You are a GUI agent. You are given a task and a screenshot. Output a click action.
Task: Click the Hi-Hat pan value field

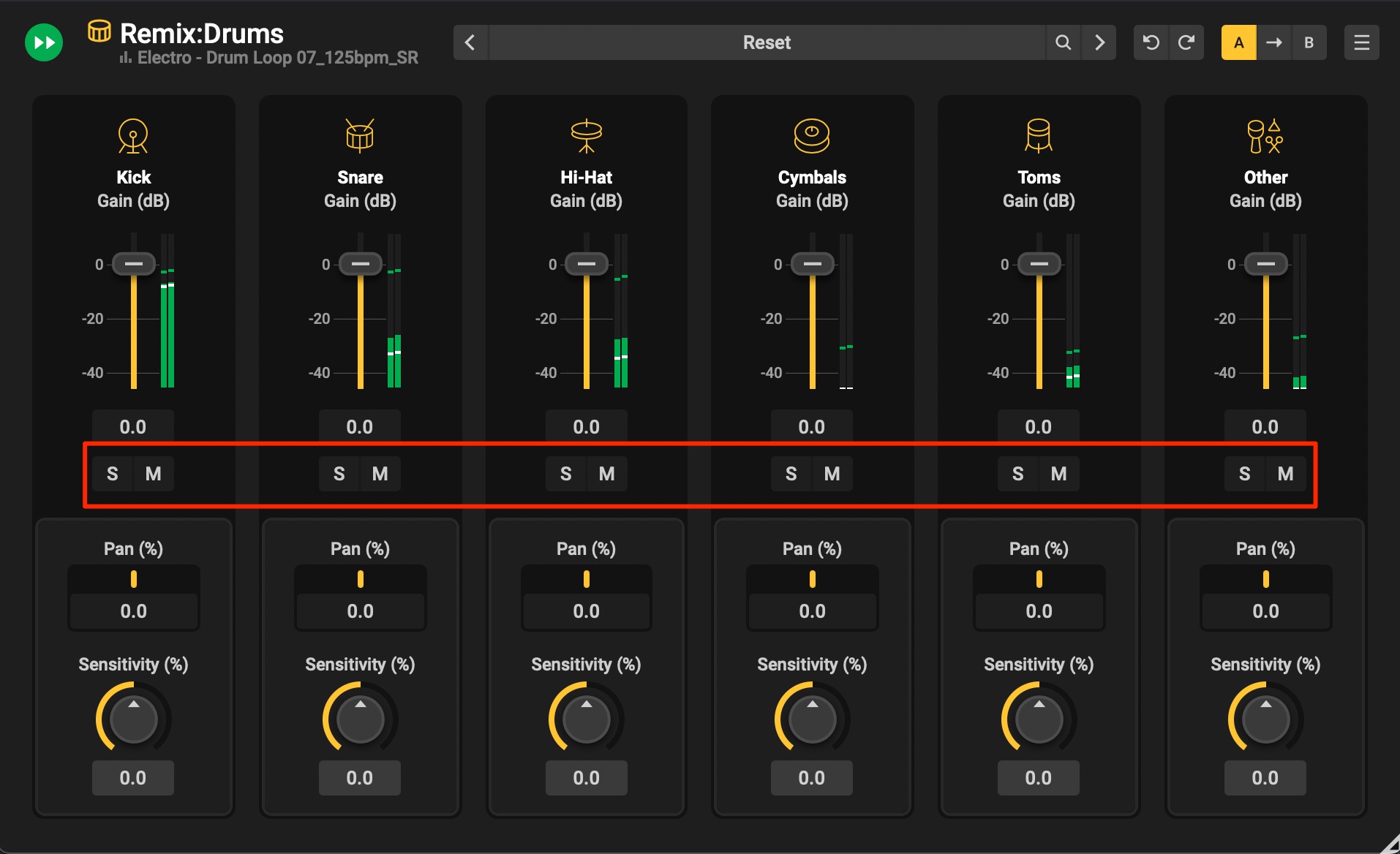587,611
